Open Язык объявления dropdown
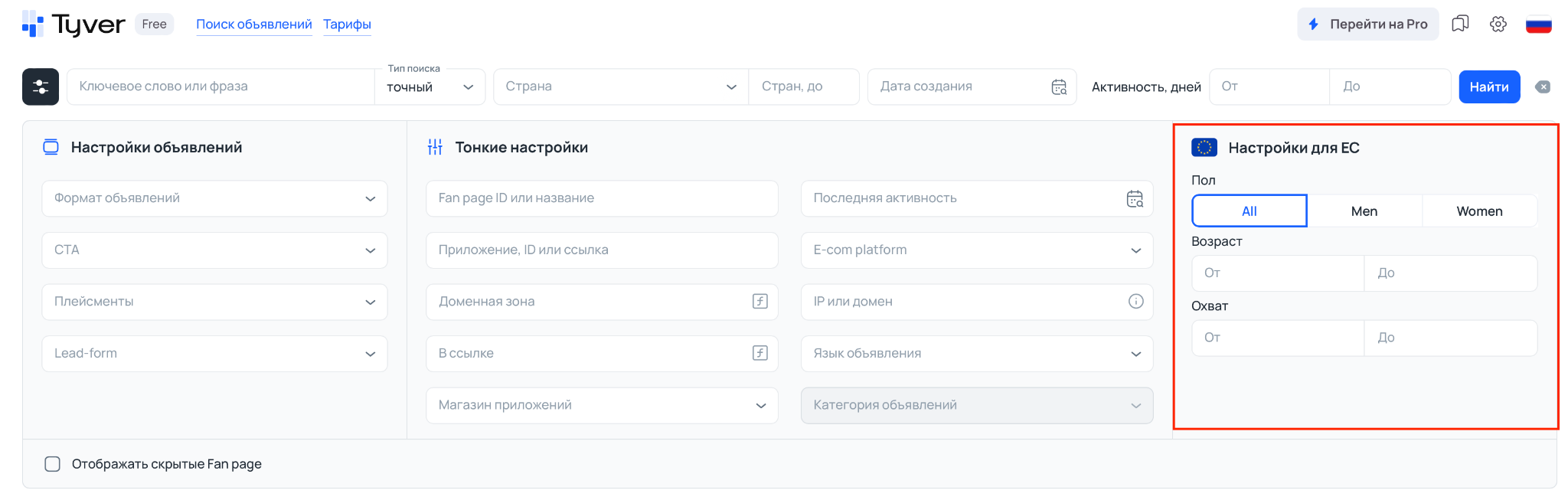The width and height of the screenshot is (1568, 500). pos(977,354)
